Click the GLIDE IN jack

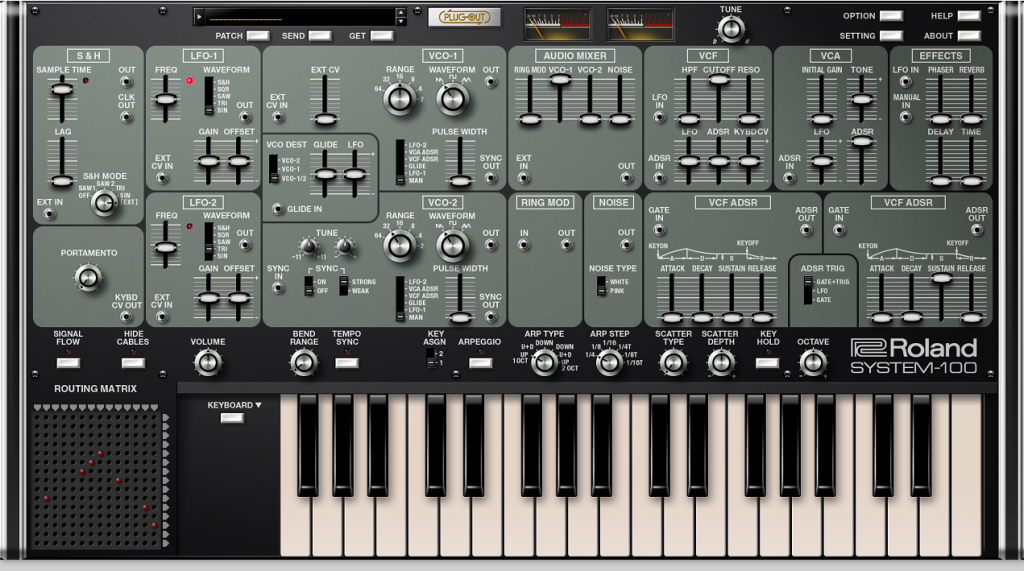pyautogui.click(x=278, y=209)
